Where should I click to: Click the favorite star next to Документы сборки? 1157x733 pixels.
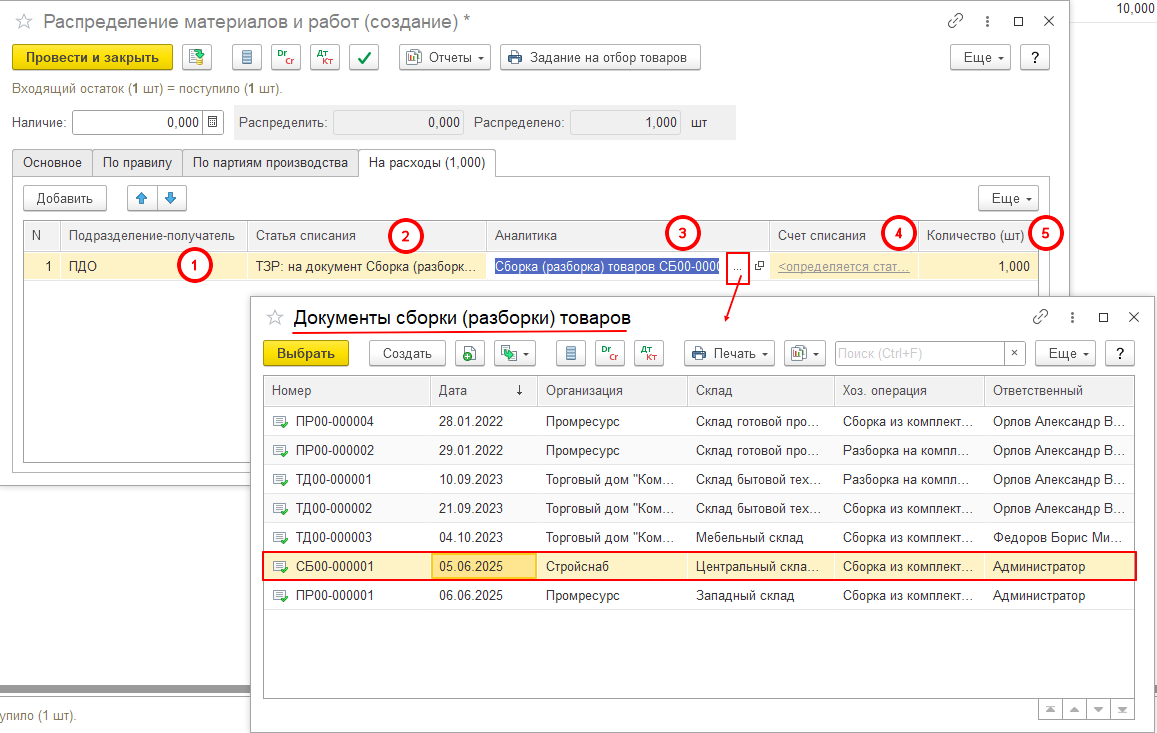(275, 317)
